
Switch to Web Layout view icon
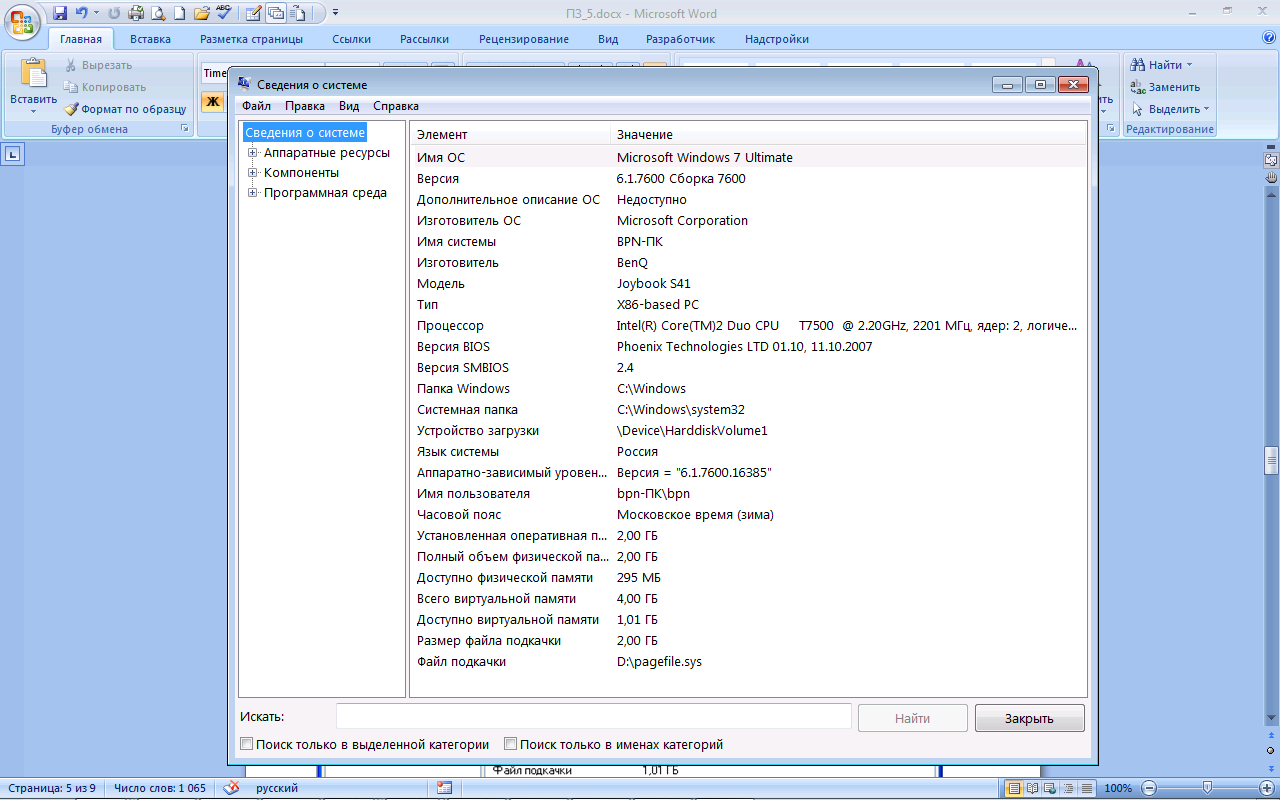point(1050,788)
